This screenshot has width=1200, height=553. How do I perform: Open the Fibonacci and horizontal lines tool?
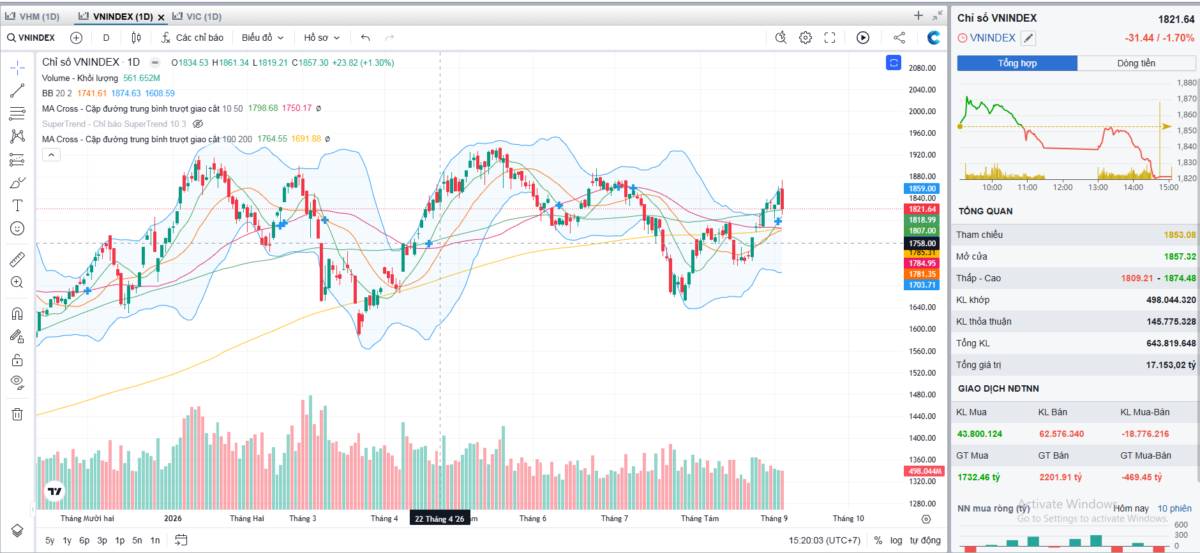coord(17,113)
